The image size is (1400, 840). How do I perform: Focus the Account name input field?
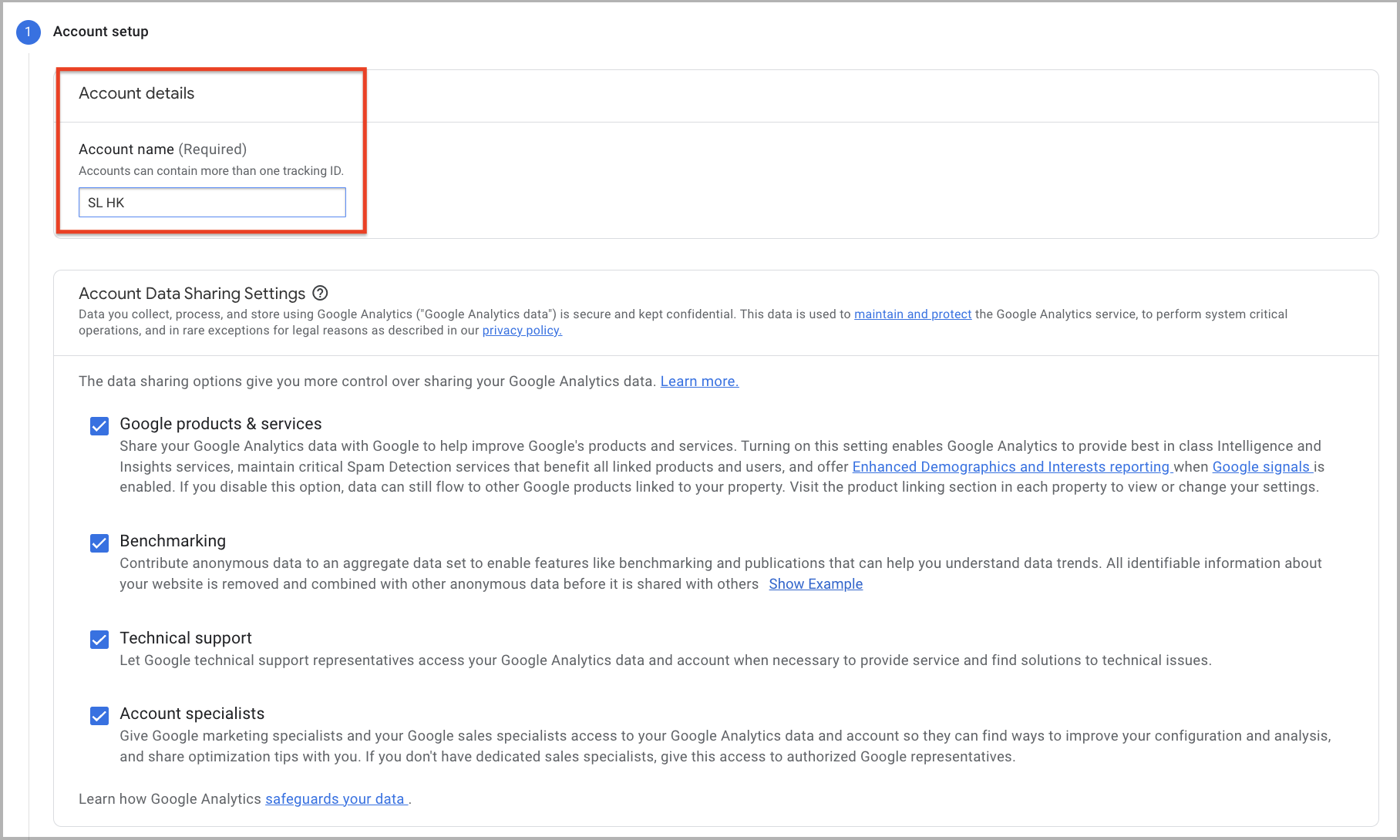coord(212,203)
